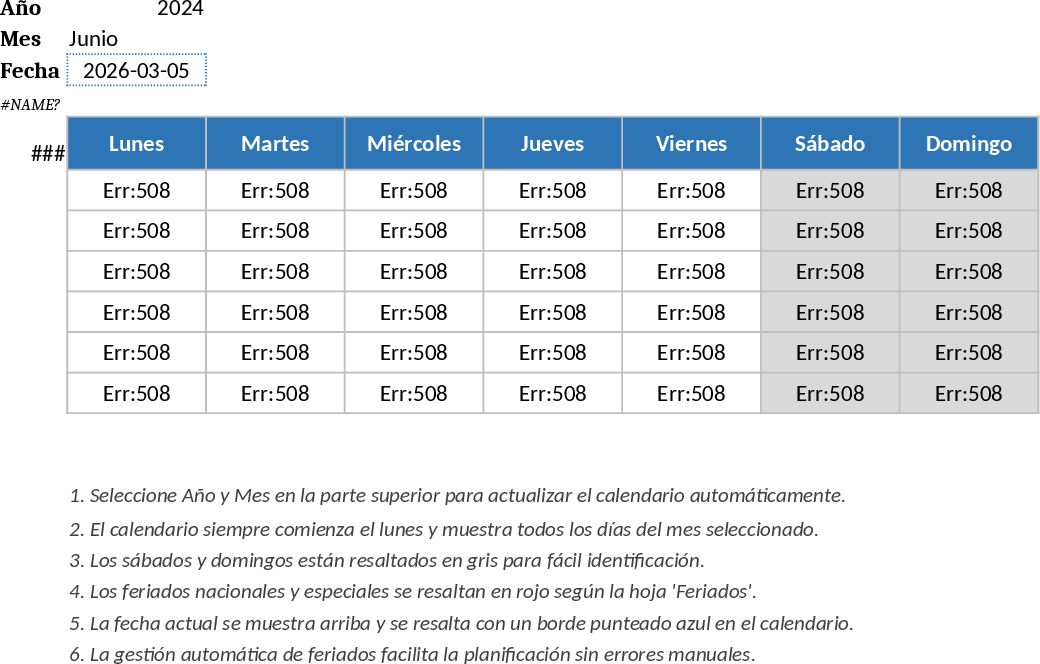Viewport: 1040px width, 664px height.
Task: Click instruction line 1 about Año y Mes
Action: [458, 495]
